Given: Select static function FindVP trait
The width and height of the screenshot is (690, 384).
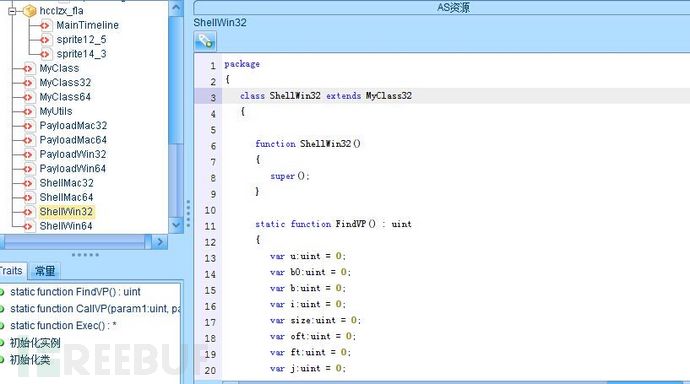Looking at the screenshot, I should 75,292.
